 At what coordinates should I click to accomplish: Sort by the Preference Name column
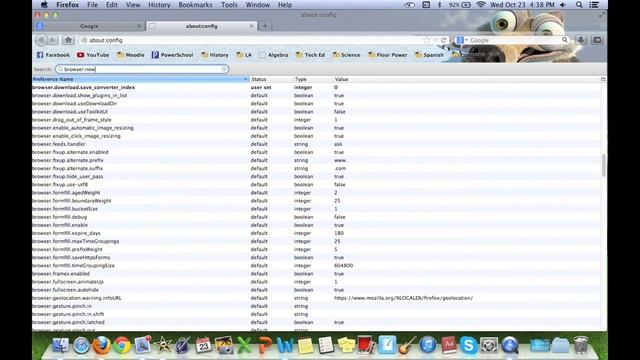click(x=140, y=79)
